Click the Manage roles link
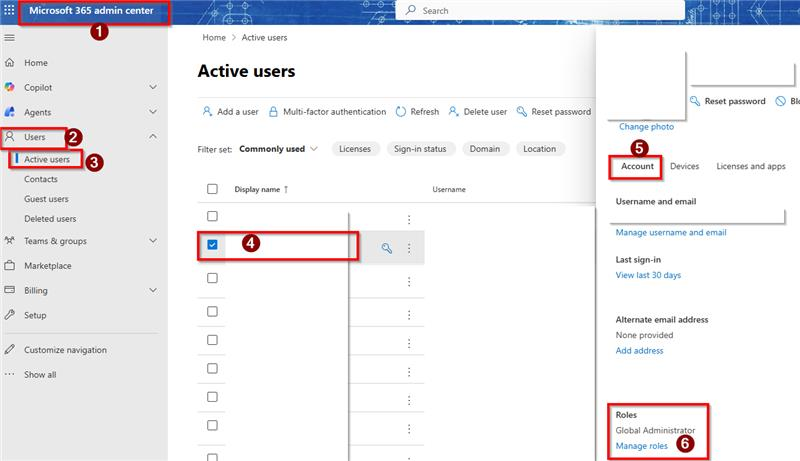 pos(641,446)
